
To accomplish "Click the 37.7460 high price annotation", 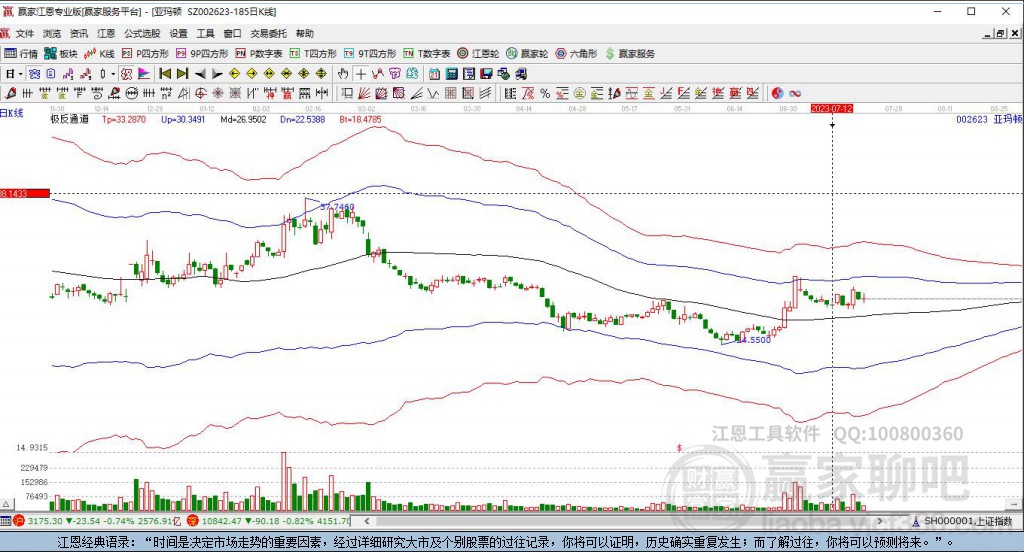I will point(338,207).
